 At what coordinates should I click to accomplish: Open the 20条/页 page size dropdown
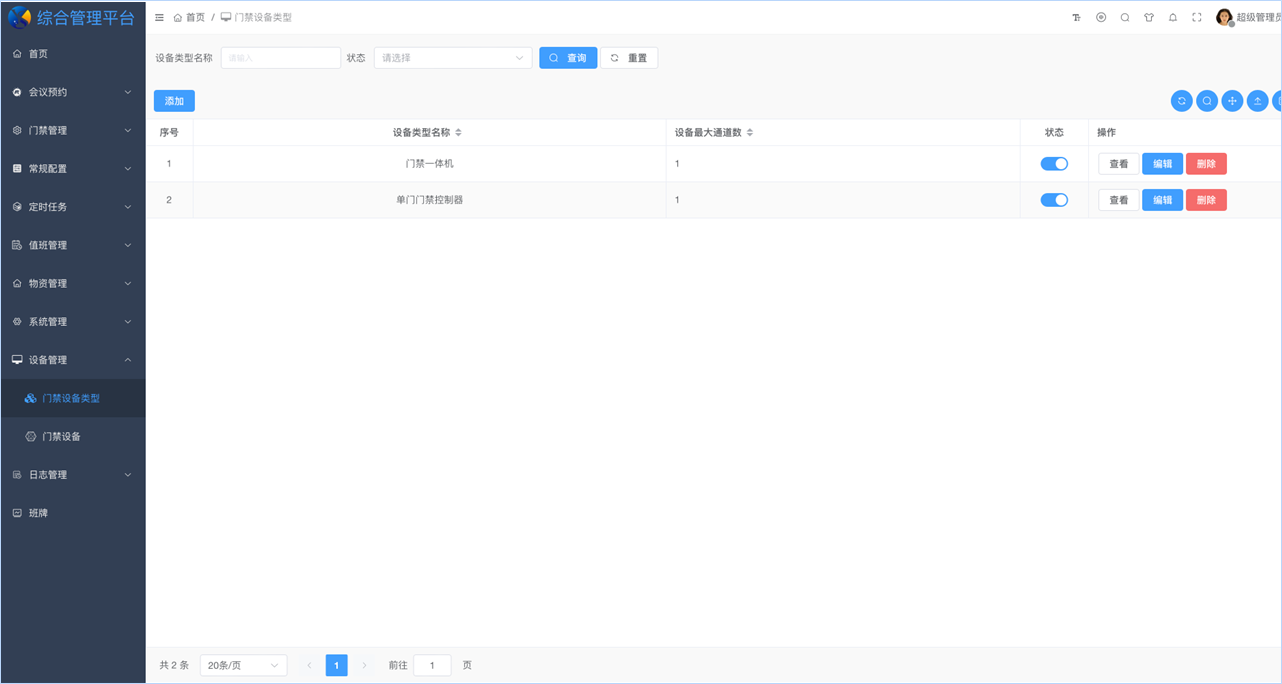coord(243,665)
